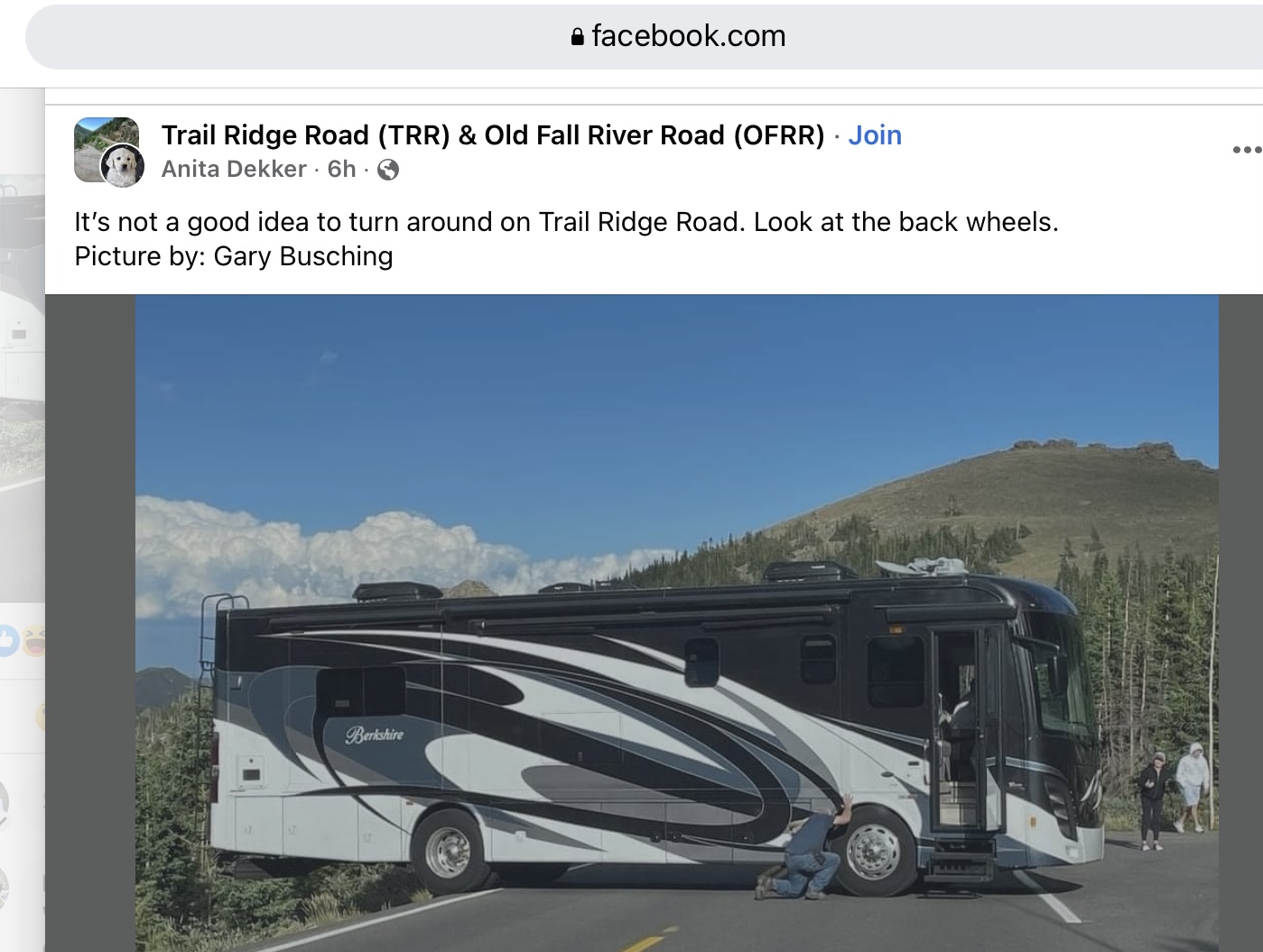Viewport: 1263px width, 952px height.
Task: Click the lock icon beside facebook.com
Action: point(578,37)
